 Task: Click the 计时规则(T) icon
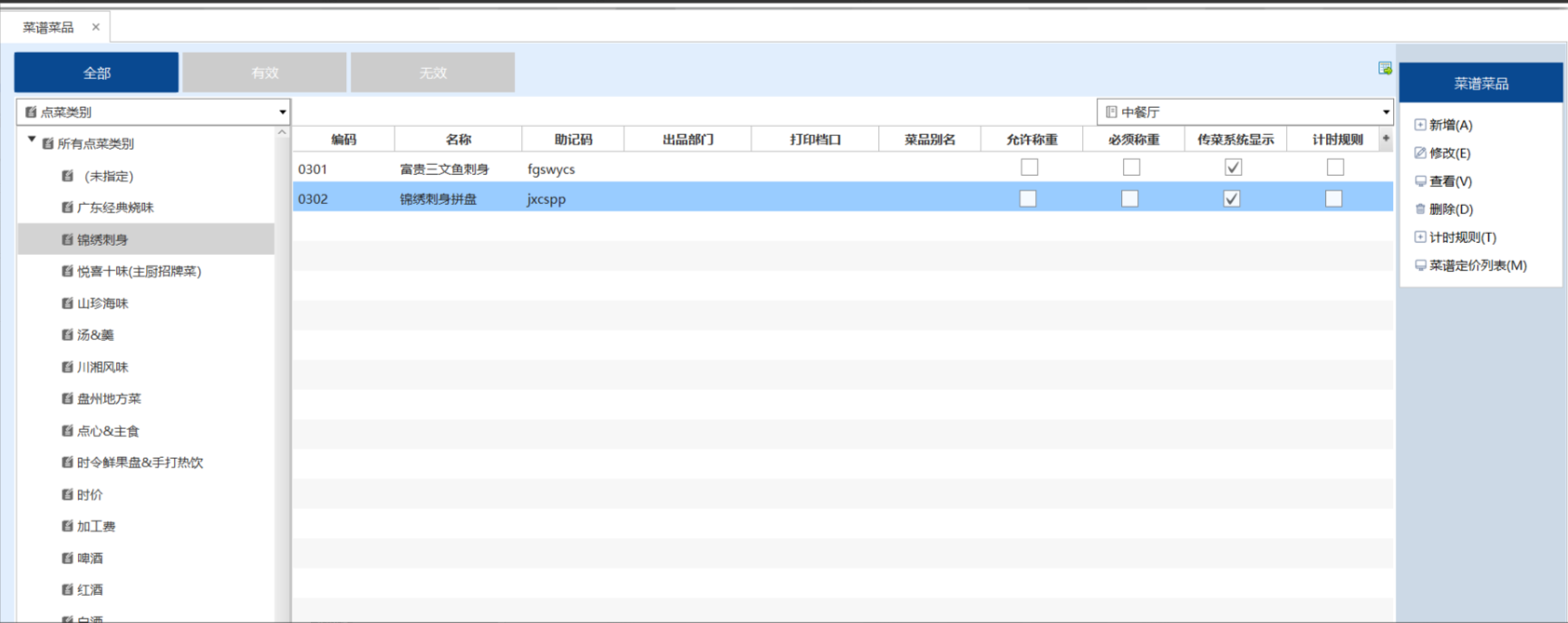(1420, 238)
